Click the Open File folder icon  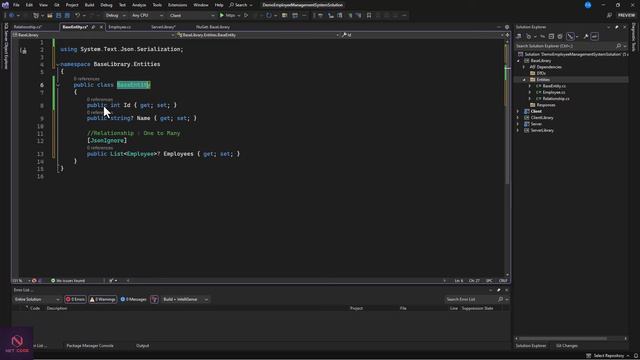50,16
